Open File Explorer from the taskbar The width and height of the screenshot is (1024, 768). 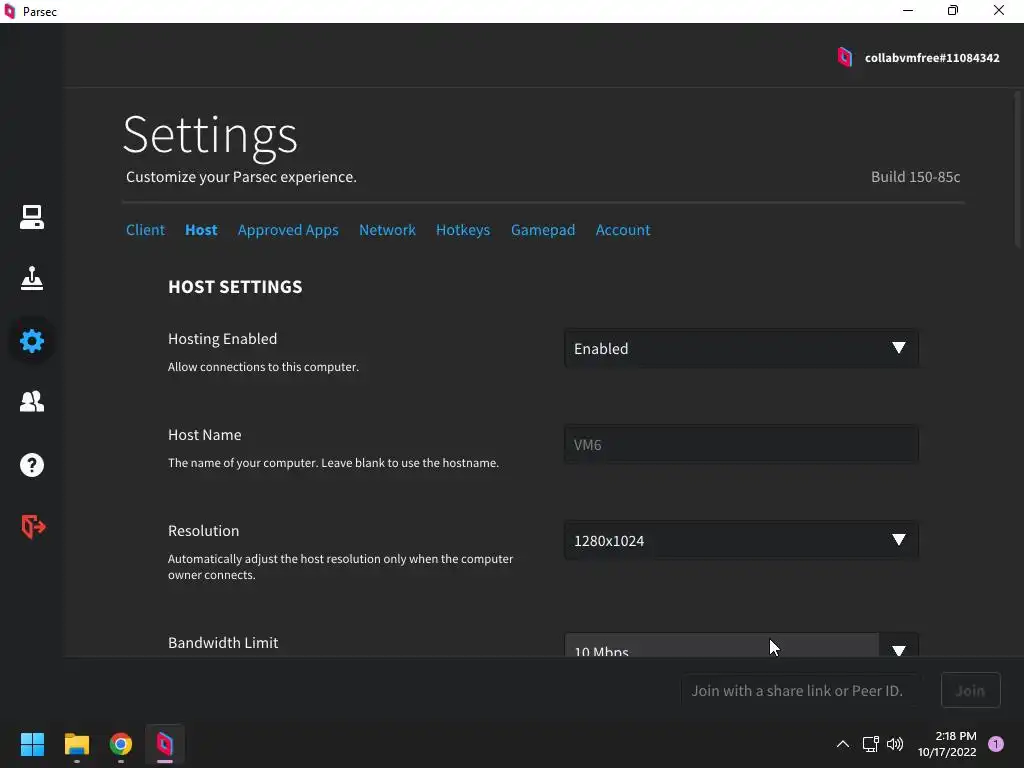click(77, 744)
